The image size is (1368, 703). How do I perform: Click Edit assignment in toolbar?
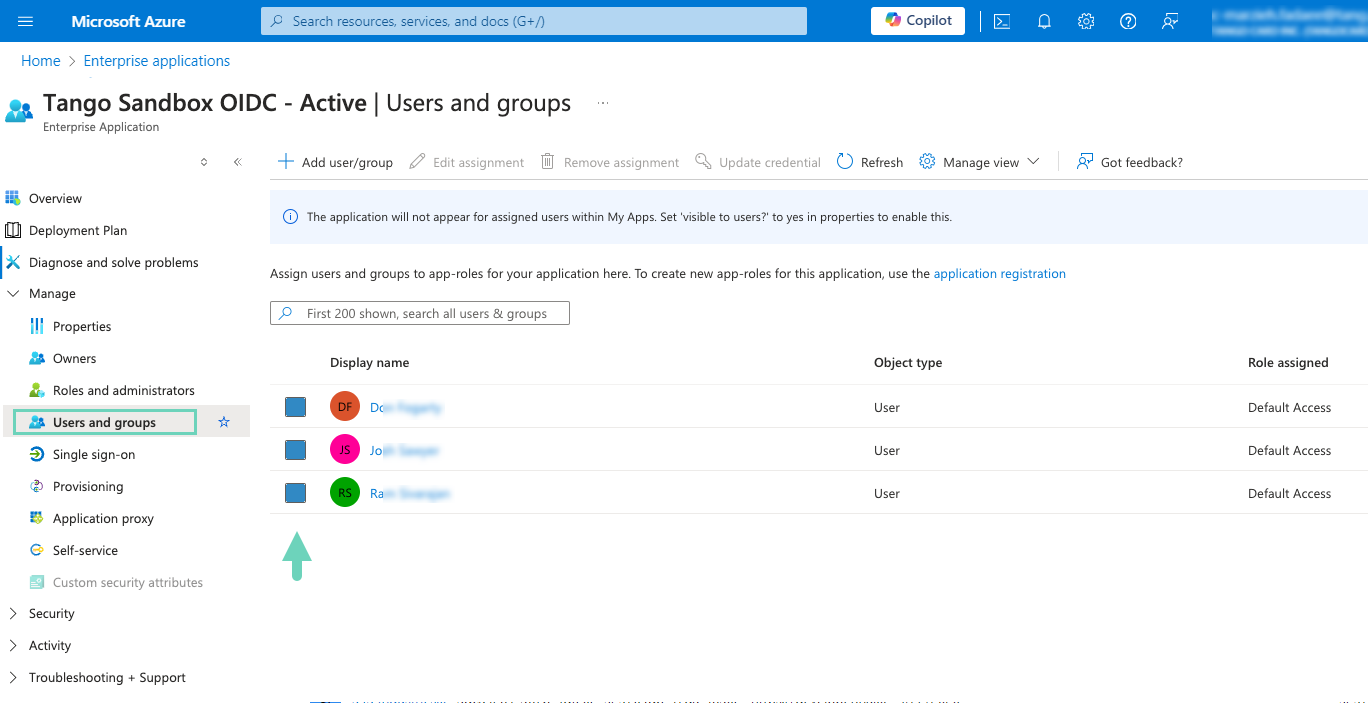(467, 162)
